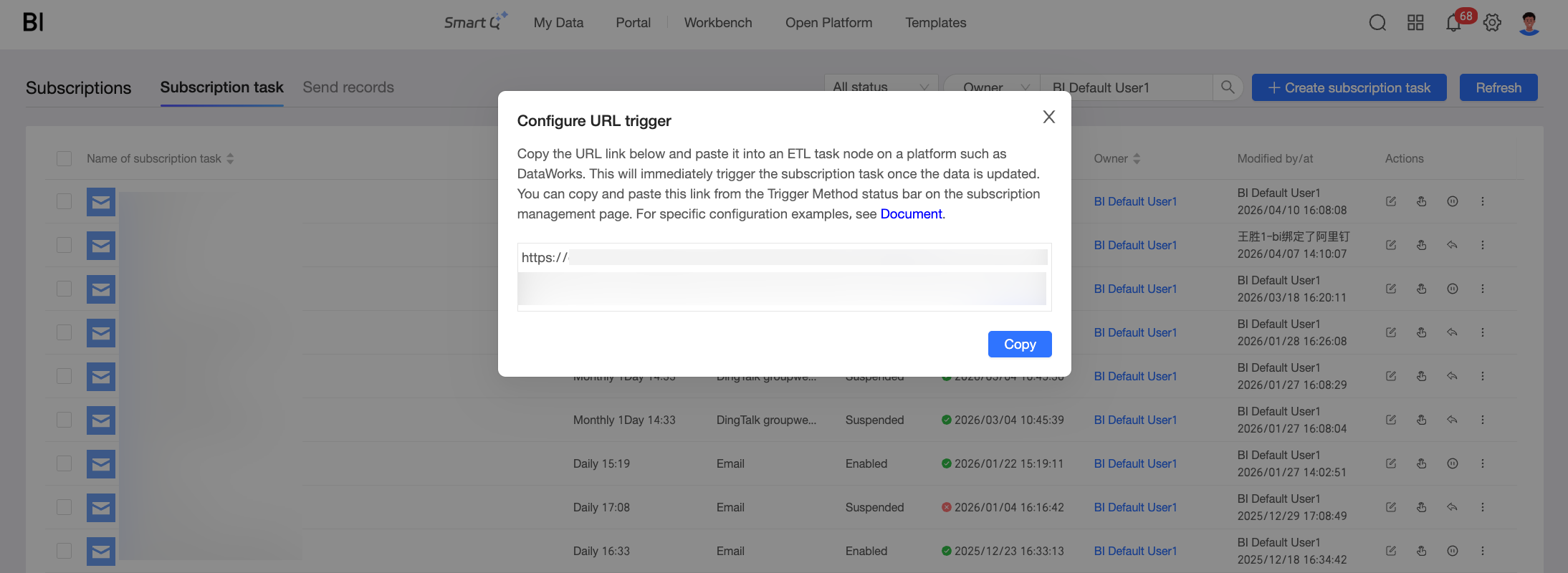The width and height of the screenshot is (1568, 573).
Task: Open Smart Q assistant
Action: point(476,22)
